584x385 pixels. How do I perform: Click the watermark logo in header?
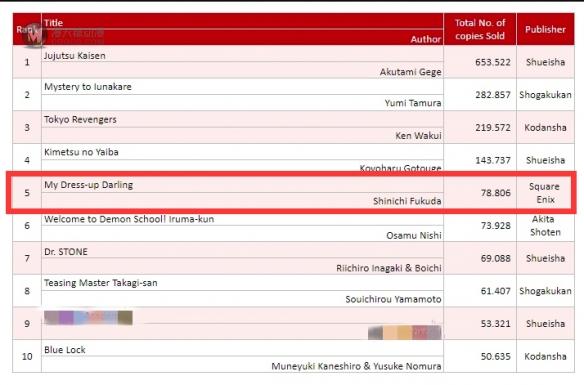click(x=34, y=35)
